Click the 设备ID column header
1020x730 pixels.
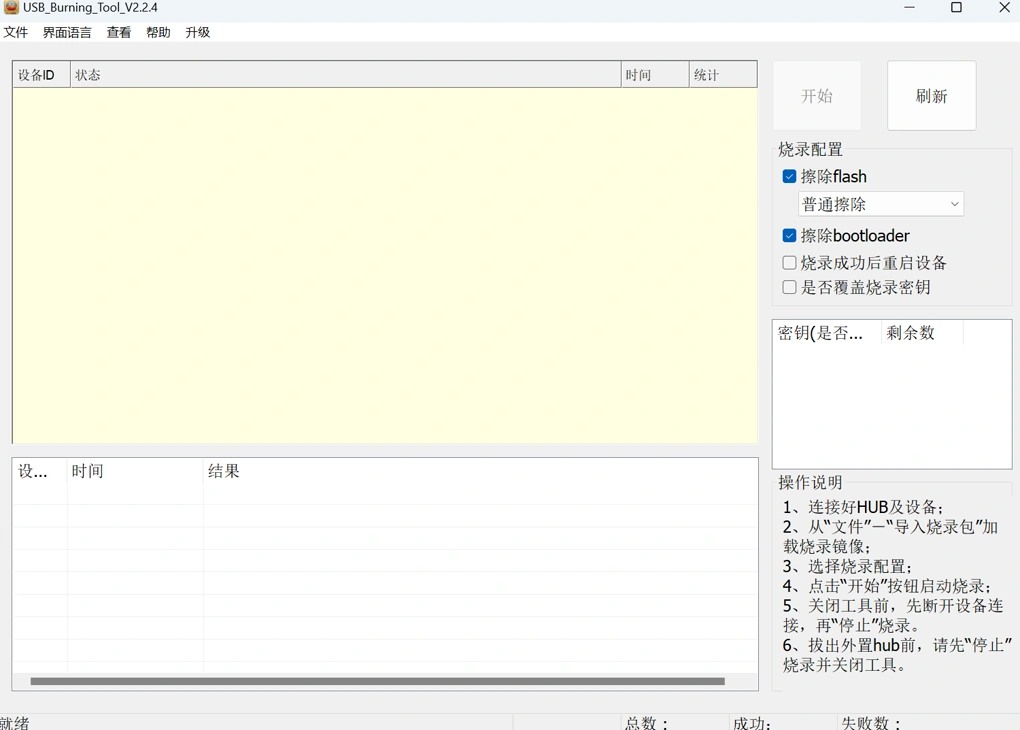pos(41,75)
